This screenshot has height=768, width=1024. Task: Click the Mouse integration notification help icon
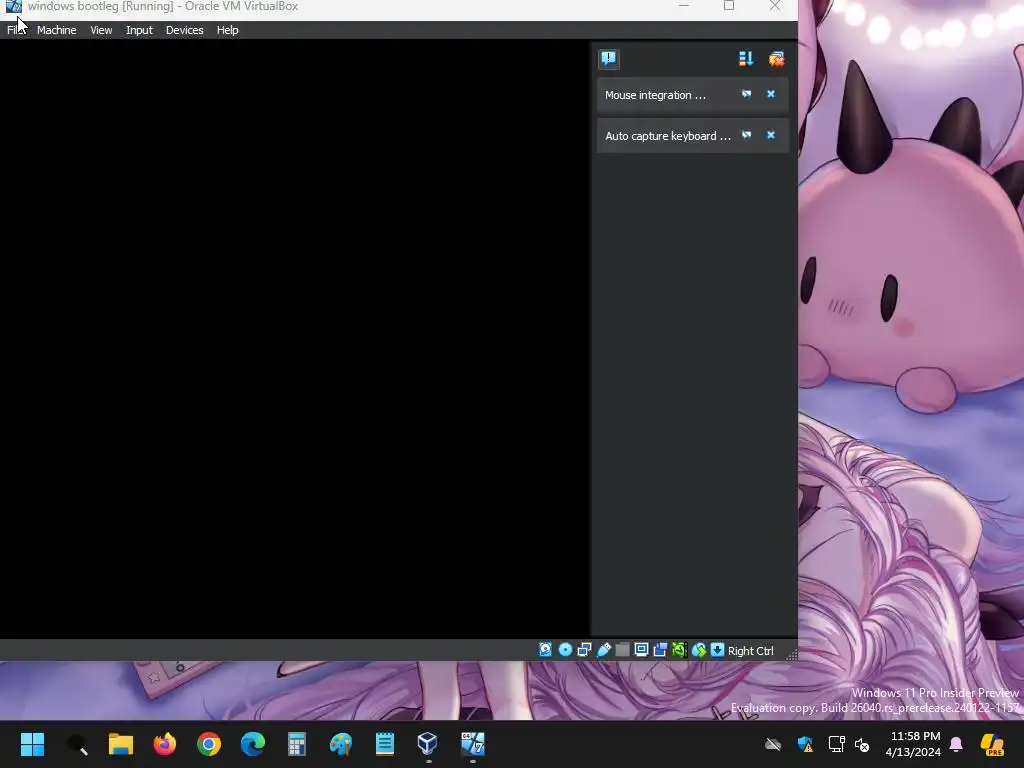(x=746, y=94)
